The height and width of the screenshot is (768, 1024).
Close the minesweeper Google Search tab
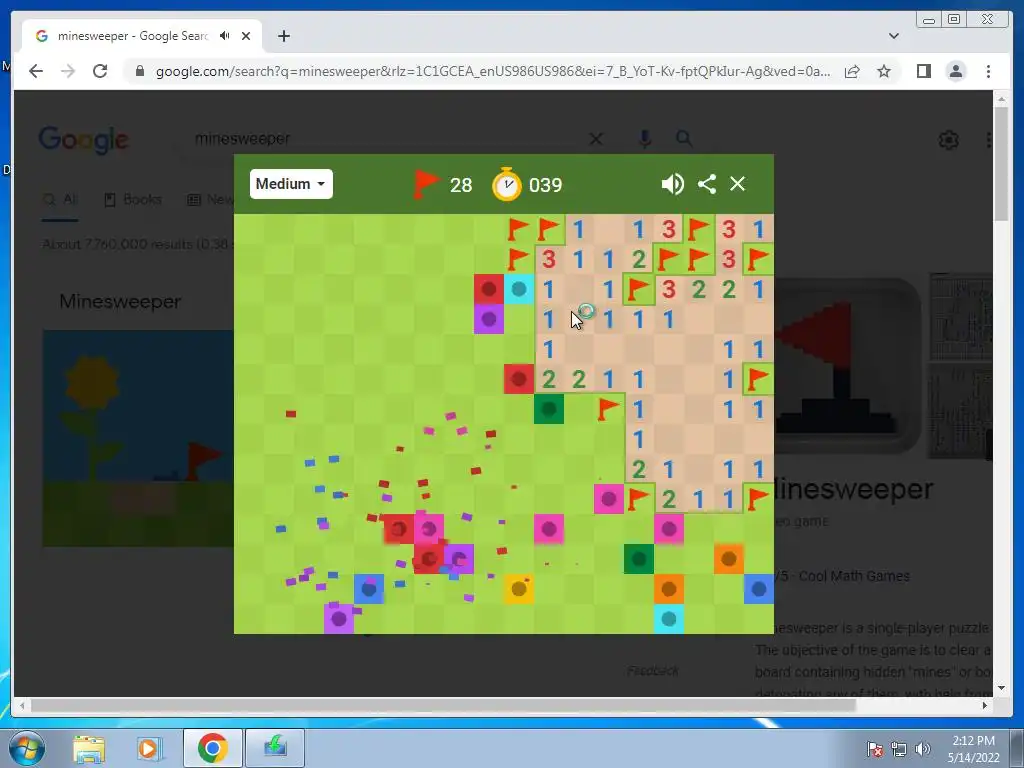tap(246, 36)
